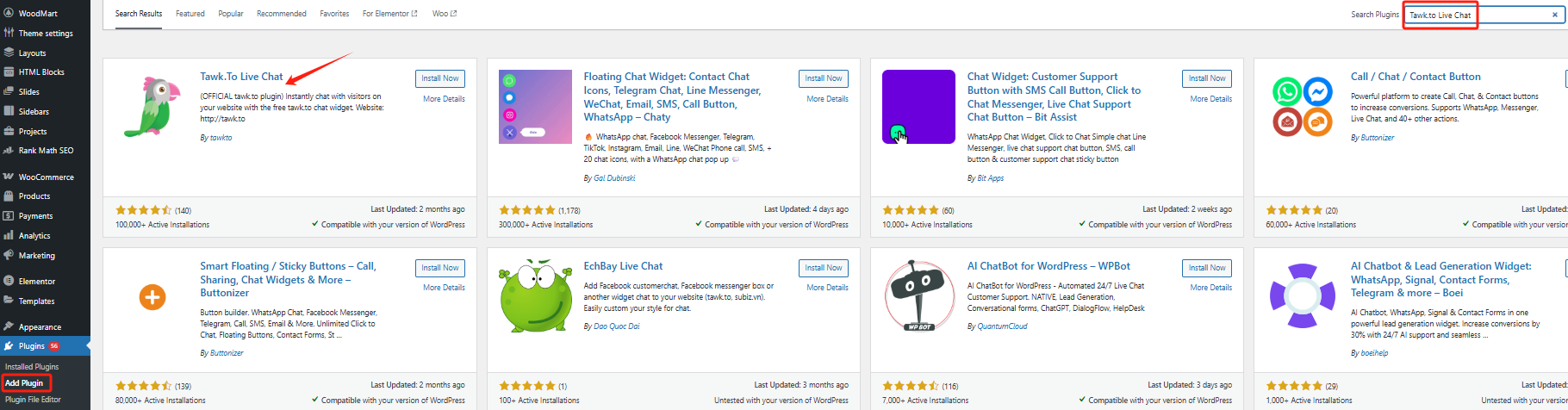1568x410 pixels.
Task: Go to Installed Plugins in the sidebar
Action: click(32, 367)
